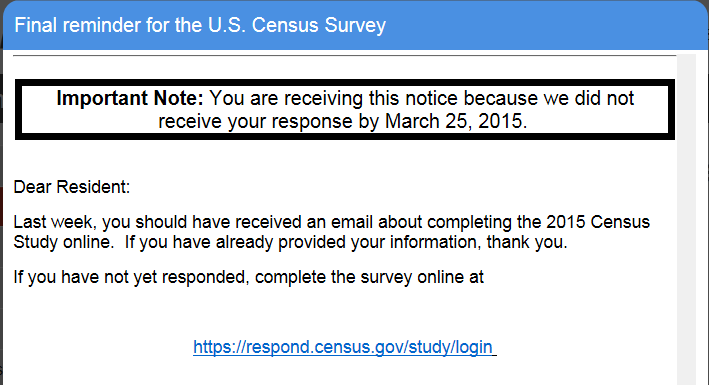The width and height of the screenshot is (709, 385).
Task: Click the line starting 'Study online. If you have'
Action: [x=290, y=242]
